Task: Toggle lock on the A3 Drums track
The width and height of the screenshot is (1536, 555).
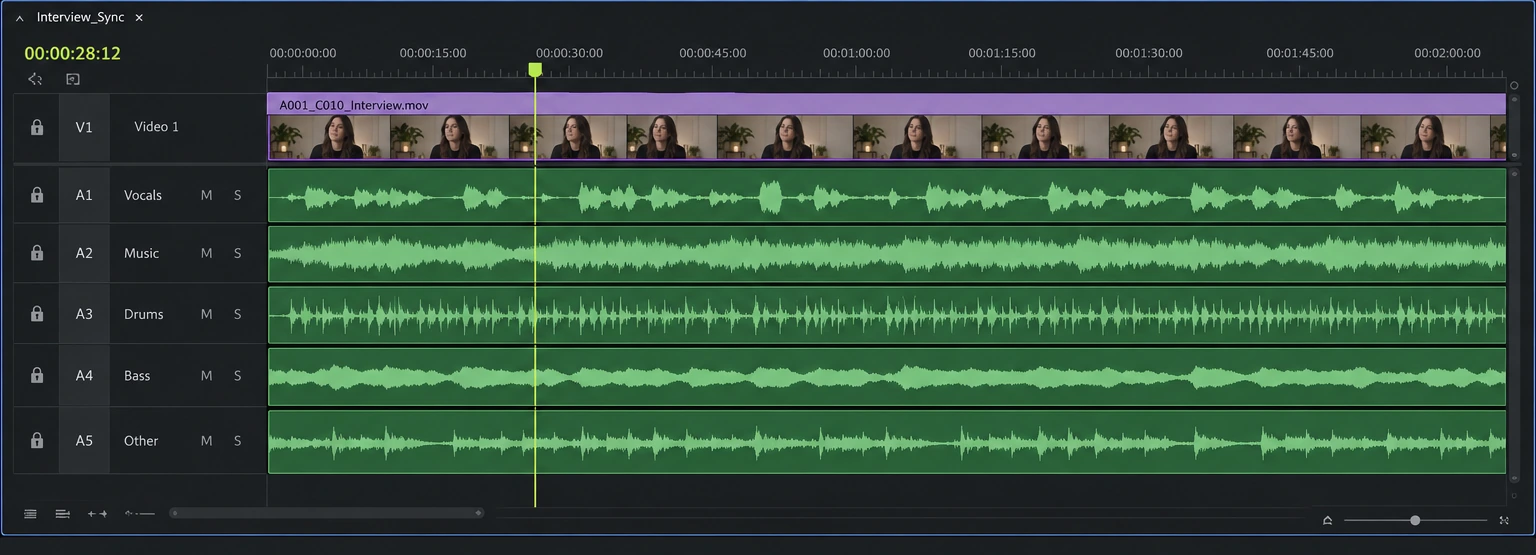Action: [x=37, y=314]
